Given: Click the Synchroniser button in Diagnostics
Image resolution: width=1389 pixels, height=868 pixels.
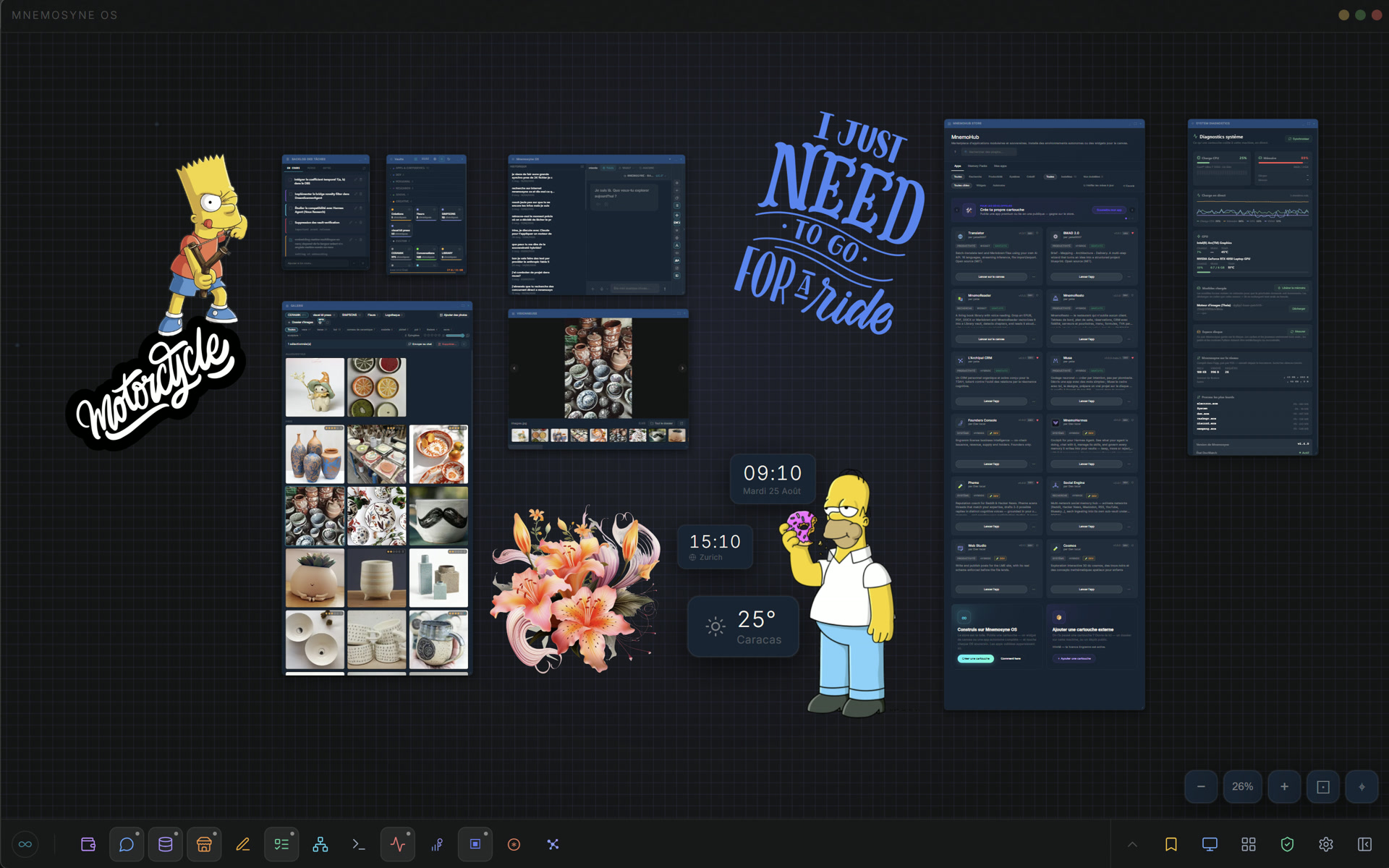Looking at the screenshot, I should click(1298, 139).
